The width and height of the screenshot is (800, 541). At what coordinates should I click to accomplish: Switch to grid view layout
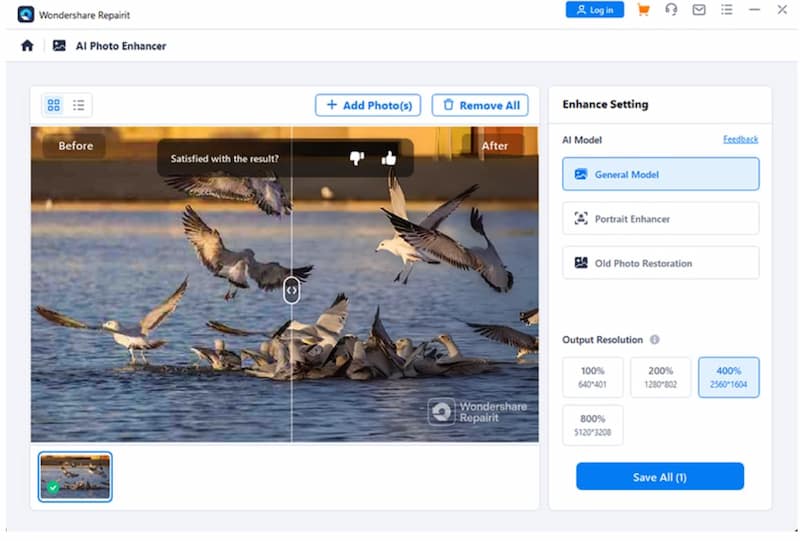[54, 105]
